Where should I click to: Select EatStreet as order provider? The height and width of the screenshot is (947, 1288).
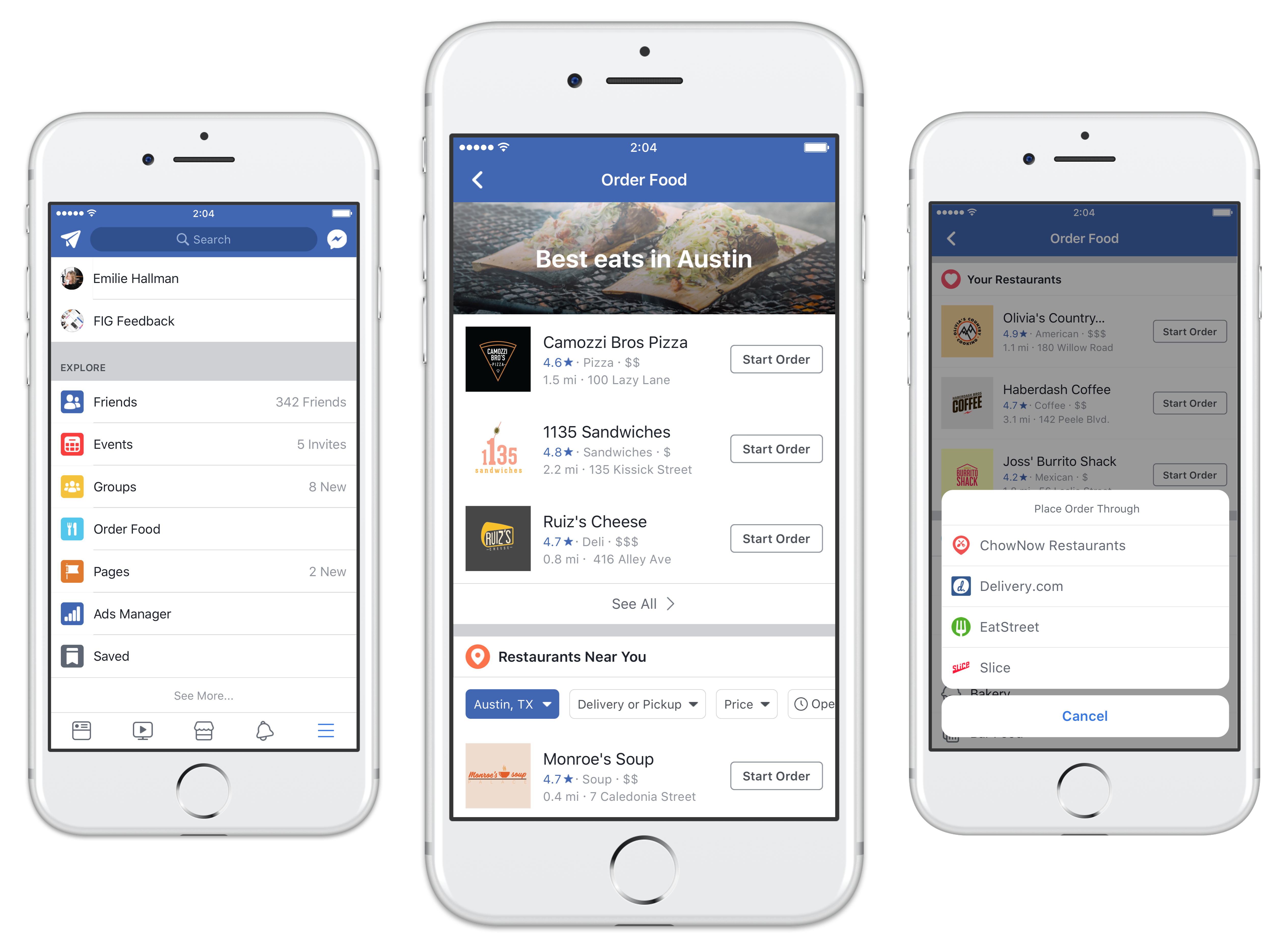tap(1085, 627)
